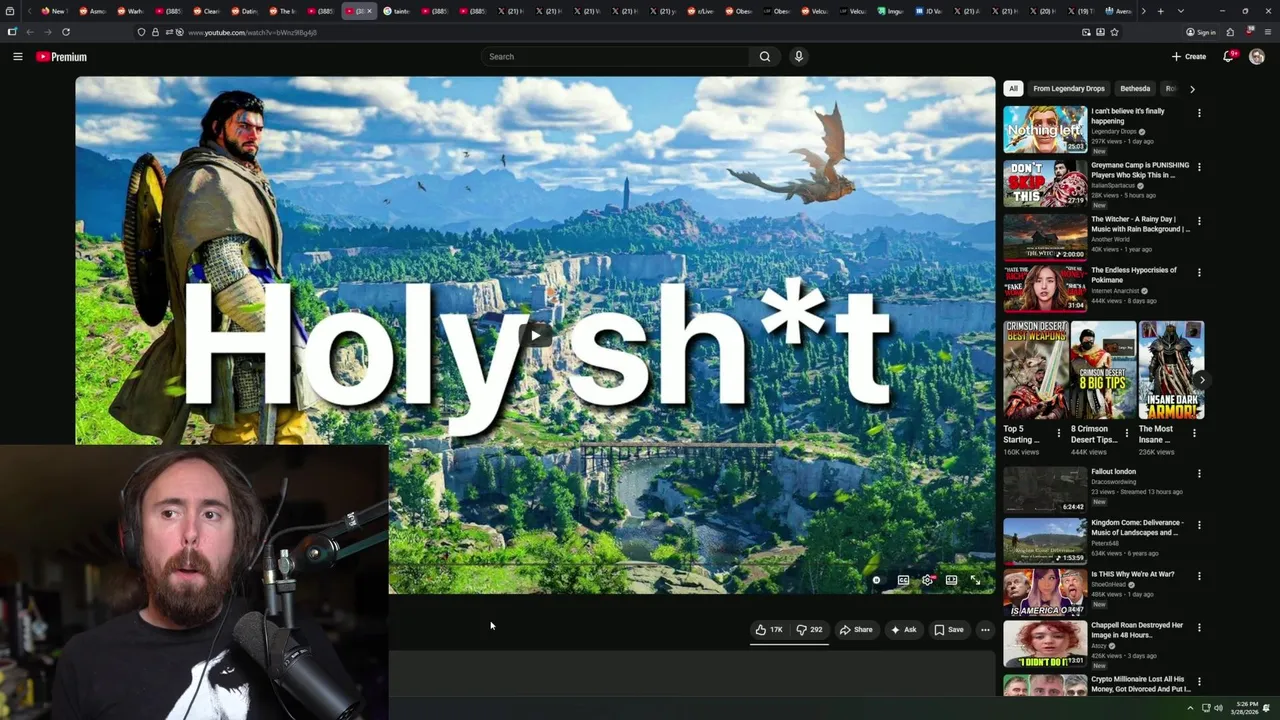Dislike the video with thumbs-down 292
Screen dimensions: 1280x720
[x=809, y=630]
